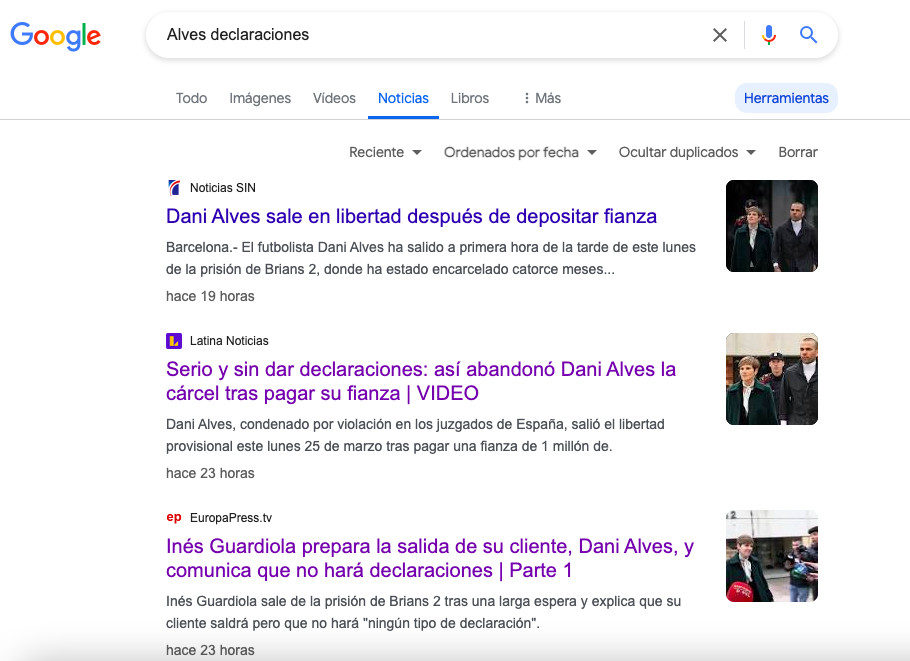
Task: Open the Inés Guardiola article thumbnail
Action: 771,556
